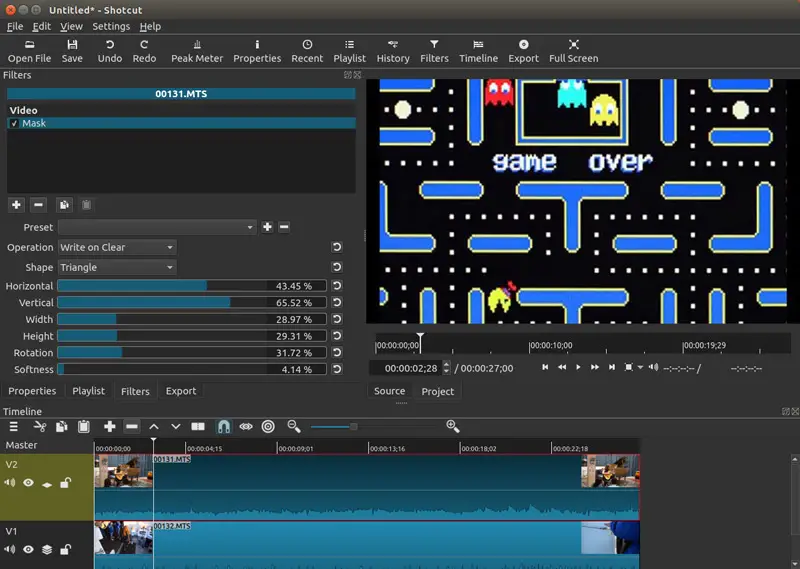Add a new filter with plus button
Image resolution: width=800 pixels, height=569 pixels.
click(16, 205)
